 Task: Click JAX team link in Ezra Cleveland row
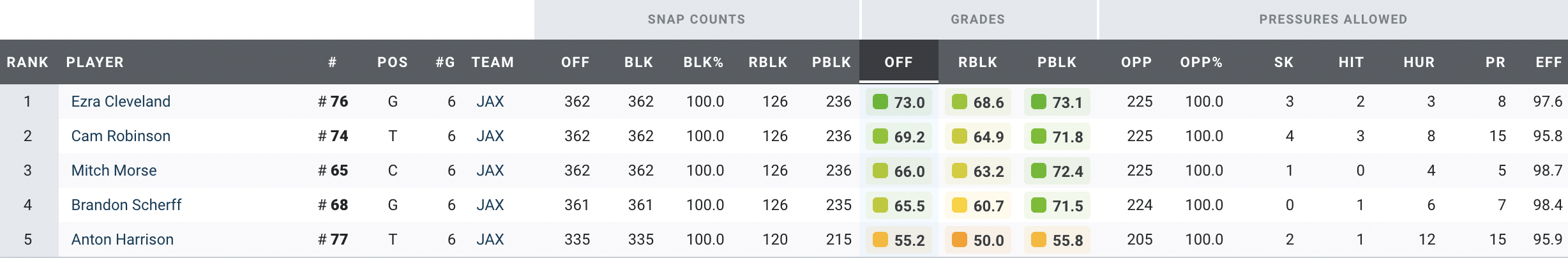[490, 102]
